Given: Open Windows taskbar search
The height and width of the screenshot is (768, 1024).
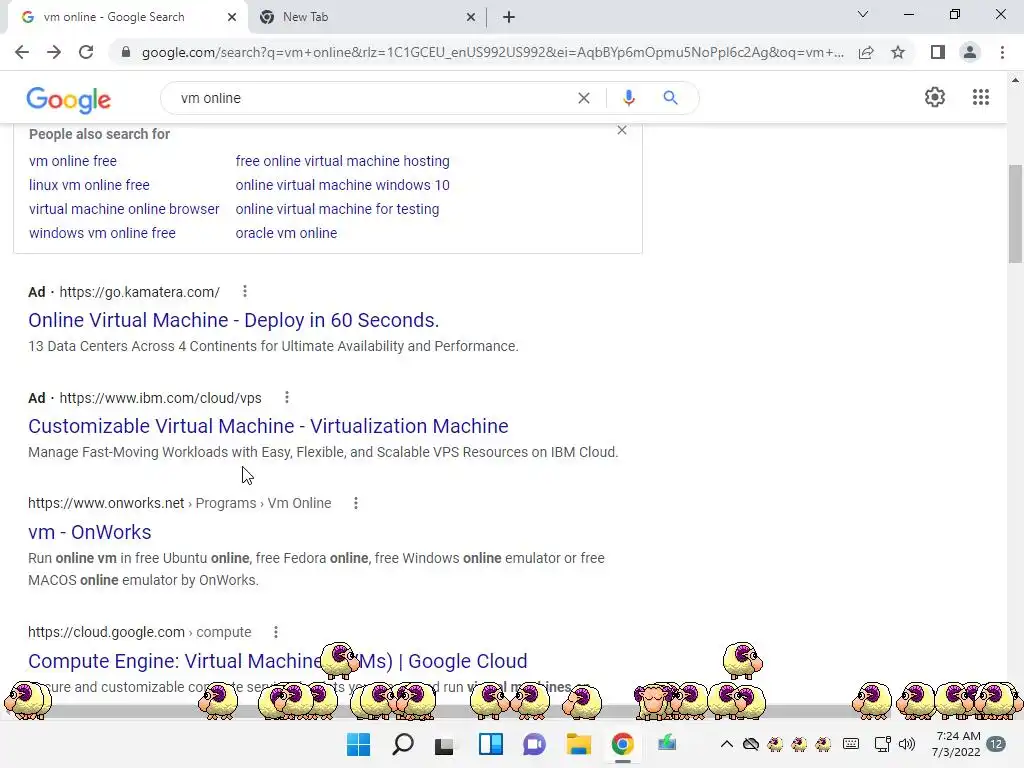Looking at the screenshot, I should (x=402, y=744).
